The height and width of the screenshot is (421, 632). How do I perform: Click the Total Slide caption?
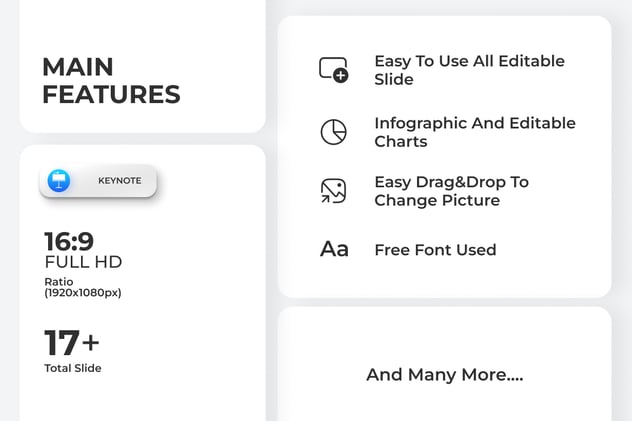(x=72, y=368)
